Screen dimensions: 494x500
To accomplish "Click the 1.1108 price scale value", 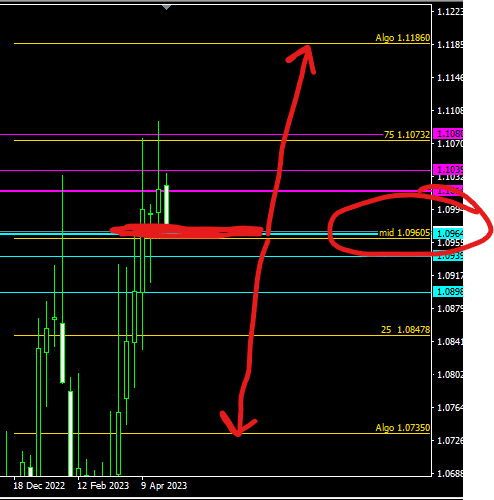I will coord(450,111).
